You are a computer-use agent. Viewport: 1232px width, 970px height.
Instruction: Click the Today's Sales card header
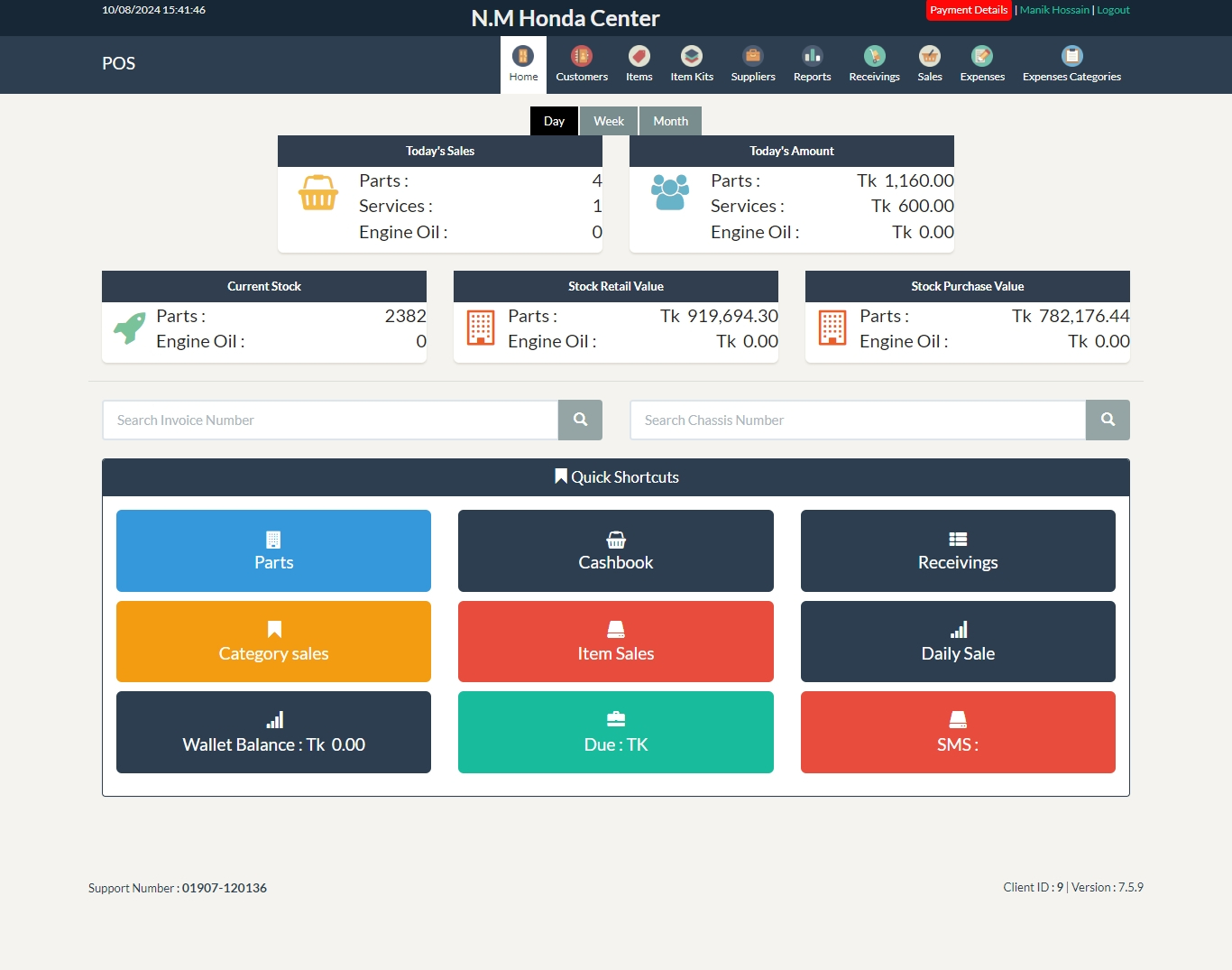coord(440,151)
